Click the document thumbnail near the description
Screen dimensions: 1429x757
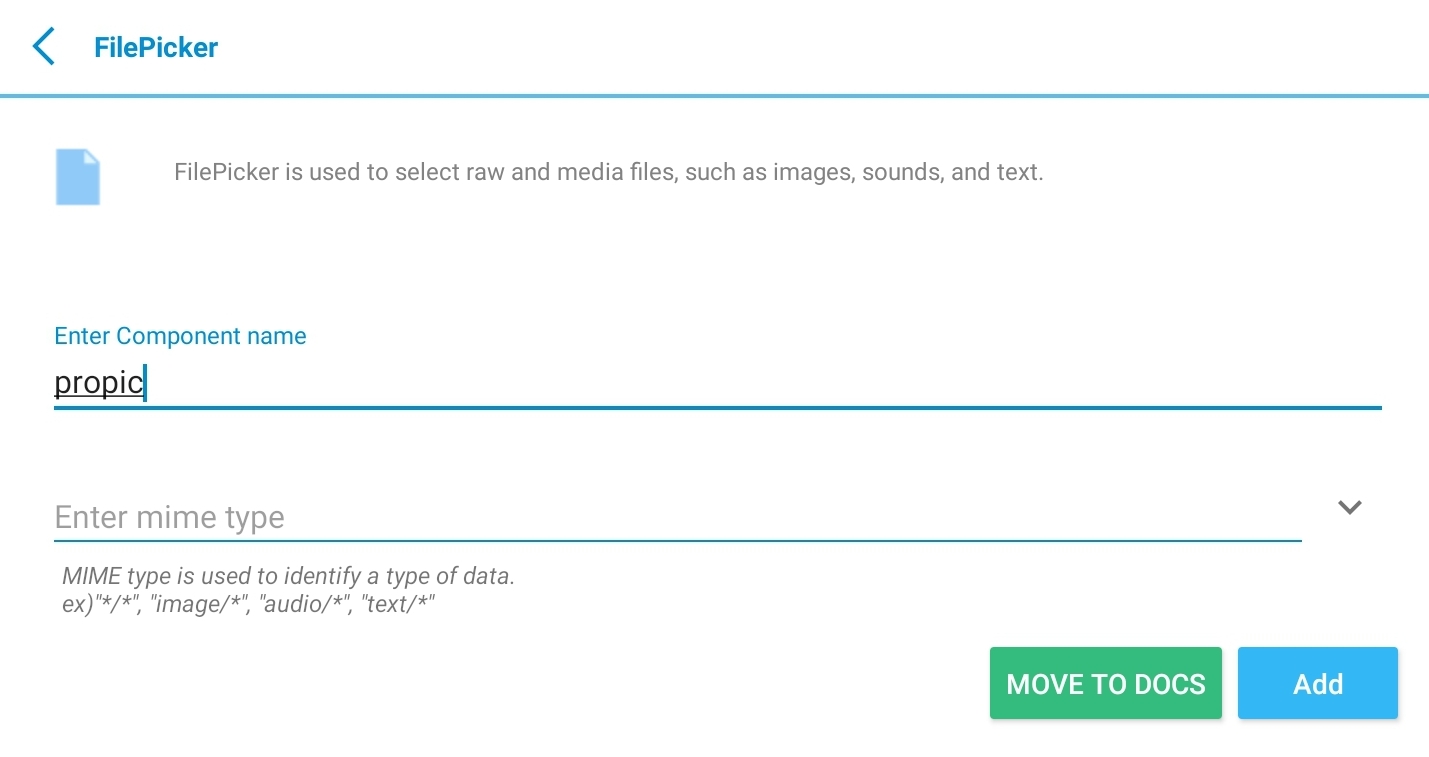point(77,176)
